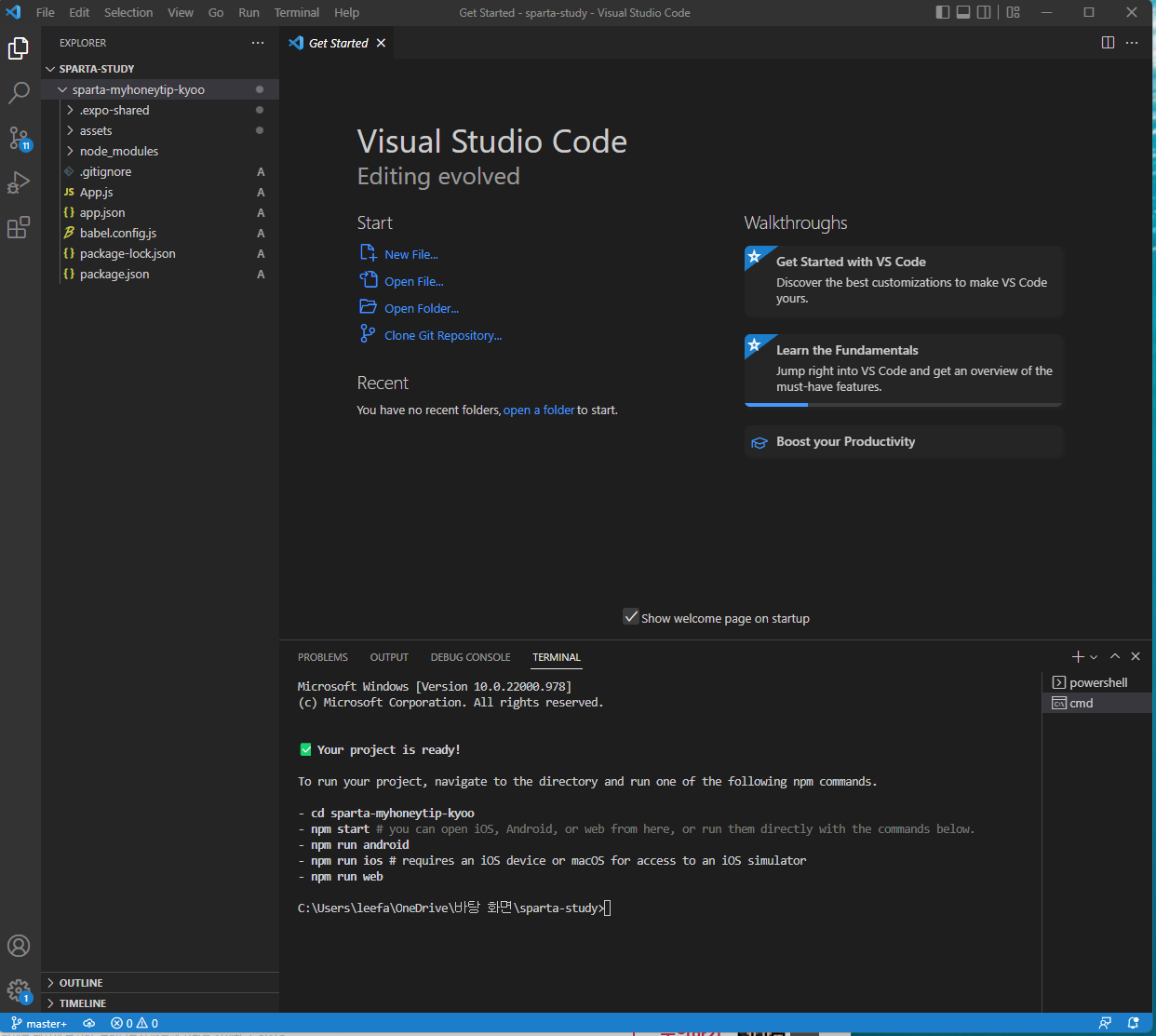Viewport: 1156px width, 1036px height.
Task: Open the notifications bell in status bar
Action: pos(1133,1023)
